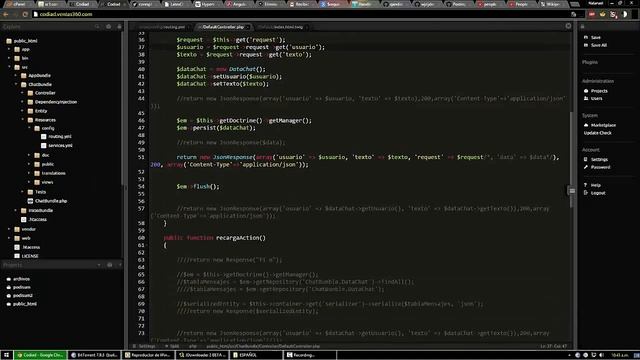The height and width of the screenshot is (360, 640).
Task: Click the archivos project icon
Action: (9, 279)
